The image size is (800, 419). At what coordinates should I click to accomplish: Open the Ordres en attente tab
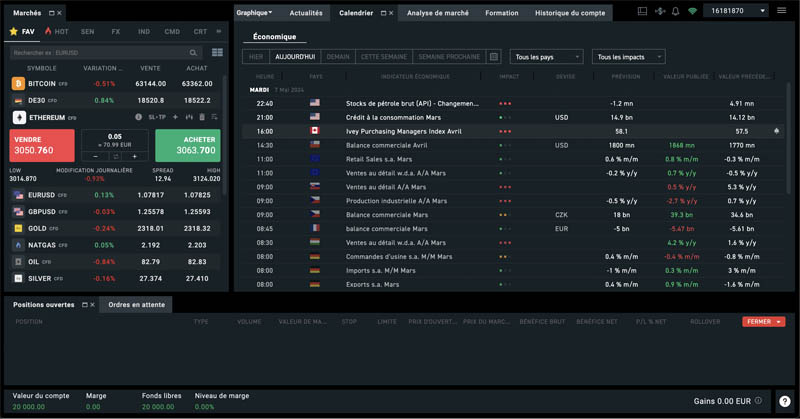[x=136, y=305]
